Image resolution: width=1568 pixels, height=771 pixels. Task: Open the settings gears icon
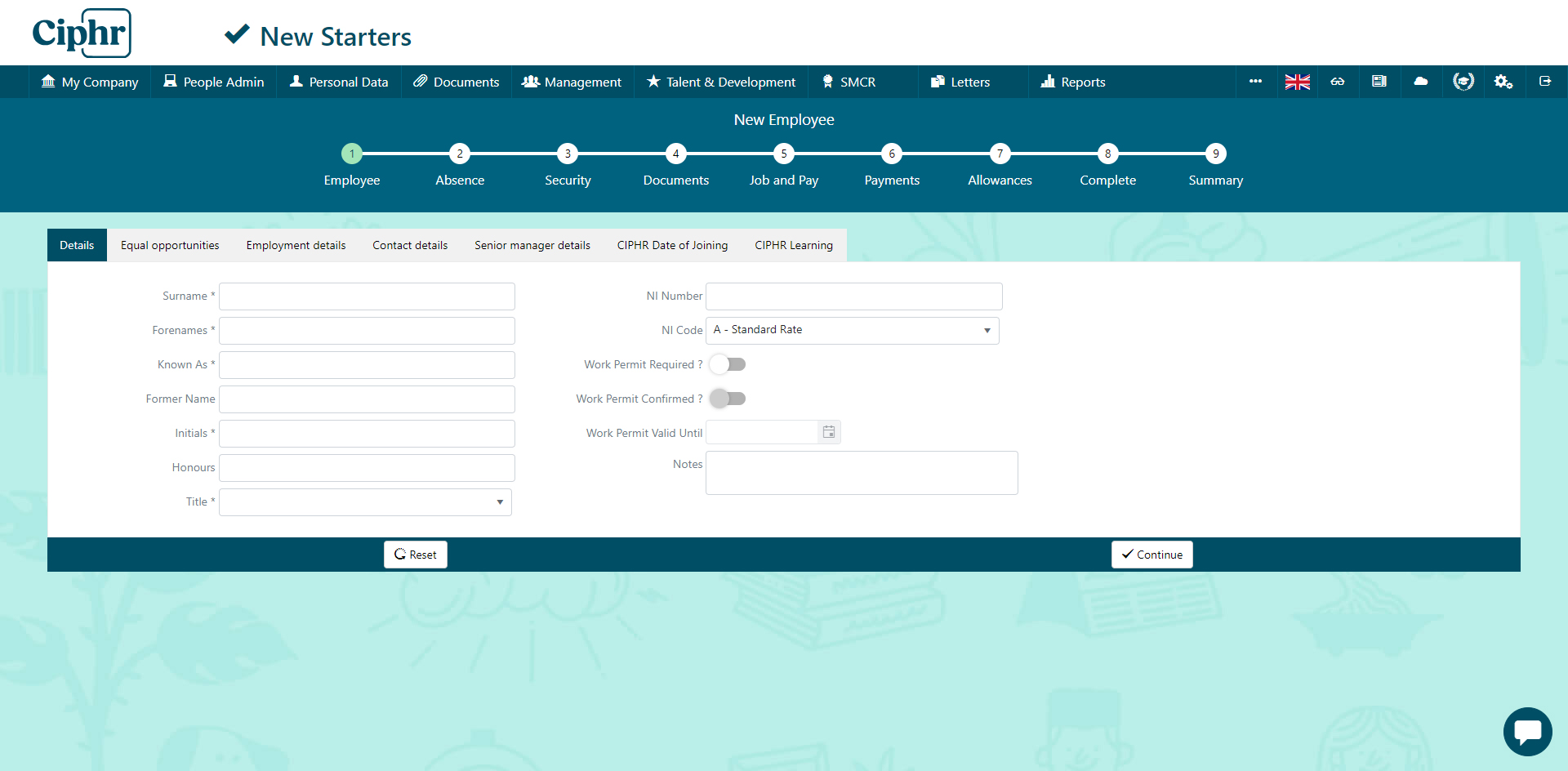click(x=1503, y=82)
